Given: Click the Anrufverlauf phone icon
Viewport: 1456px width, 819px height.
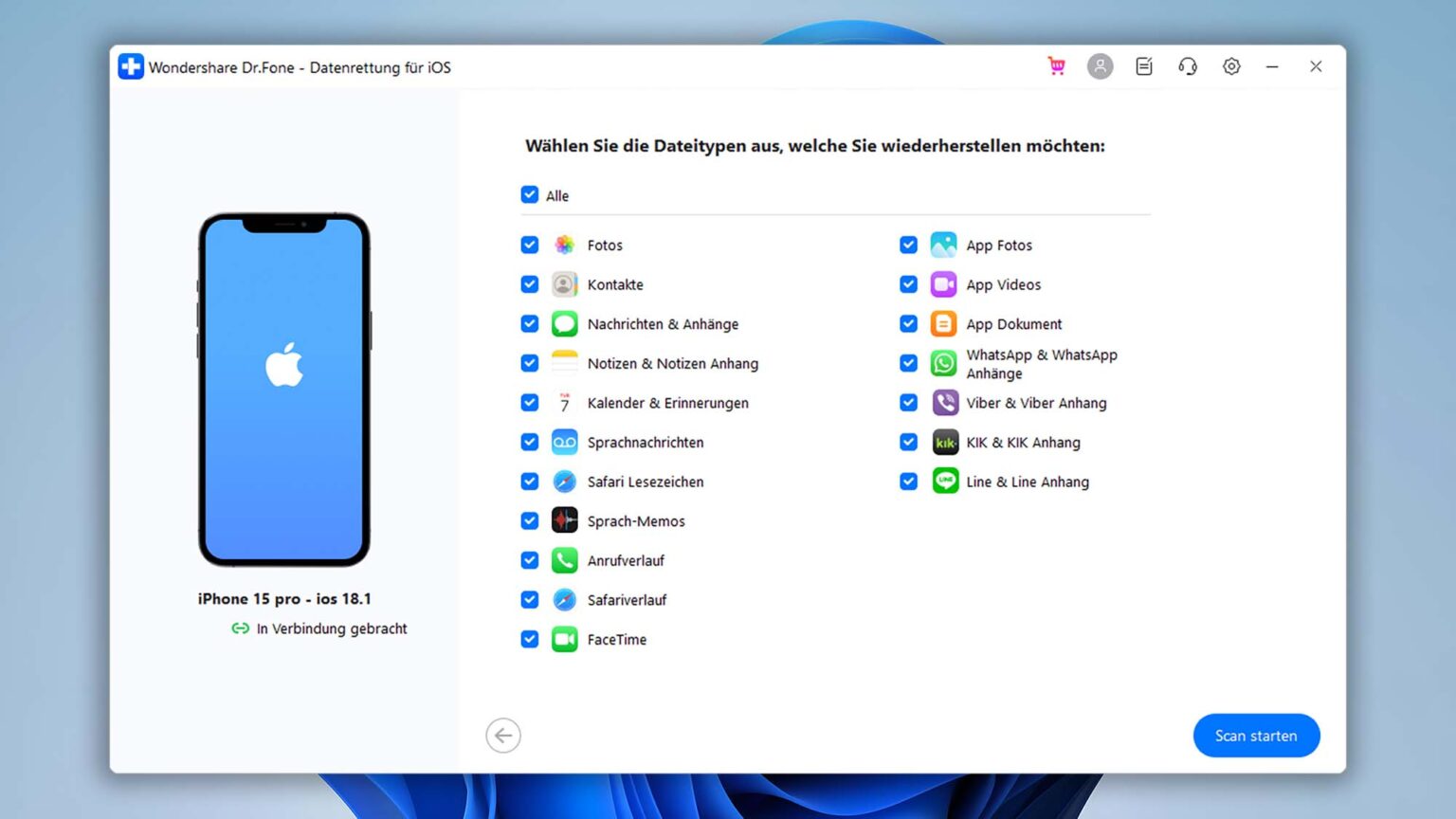Looking at the screenshot, I should coord(564,560).
